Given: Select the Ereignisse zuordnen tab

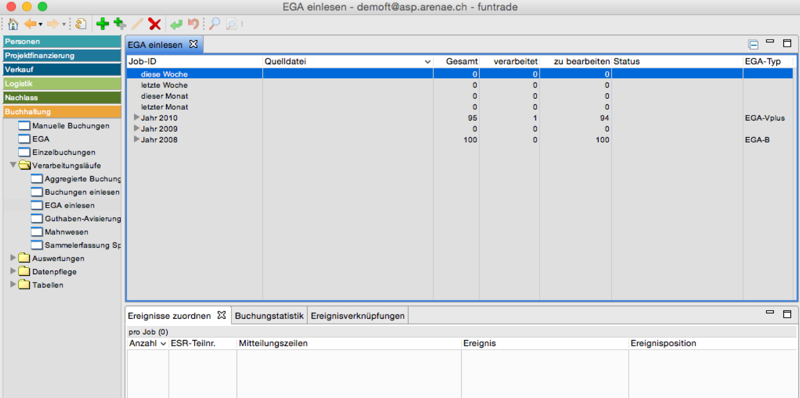Looking at the screenshot, I should [169, 316].
